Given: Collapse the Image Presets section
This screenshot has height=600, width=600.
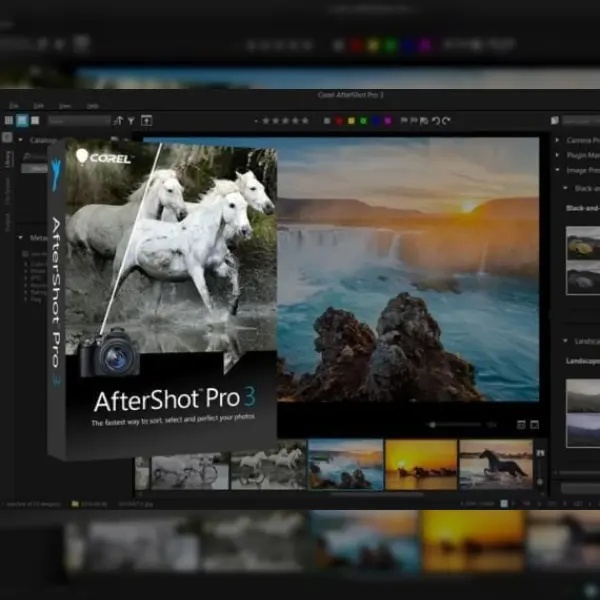Looking at the screenshot, I should (558, 169).
